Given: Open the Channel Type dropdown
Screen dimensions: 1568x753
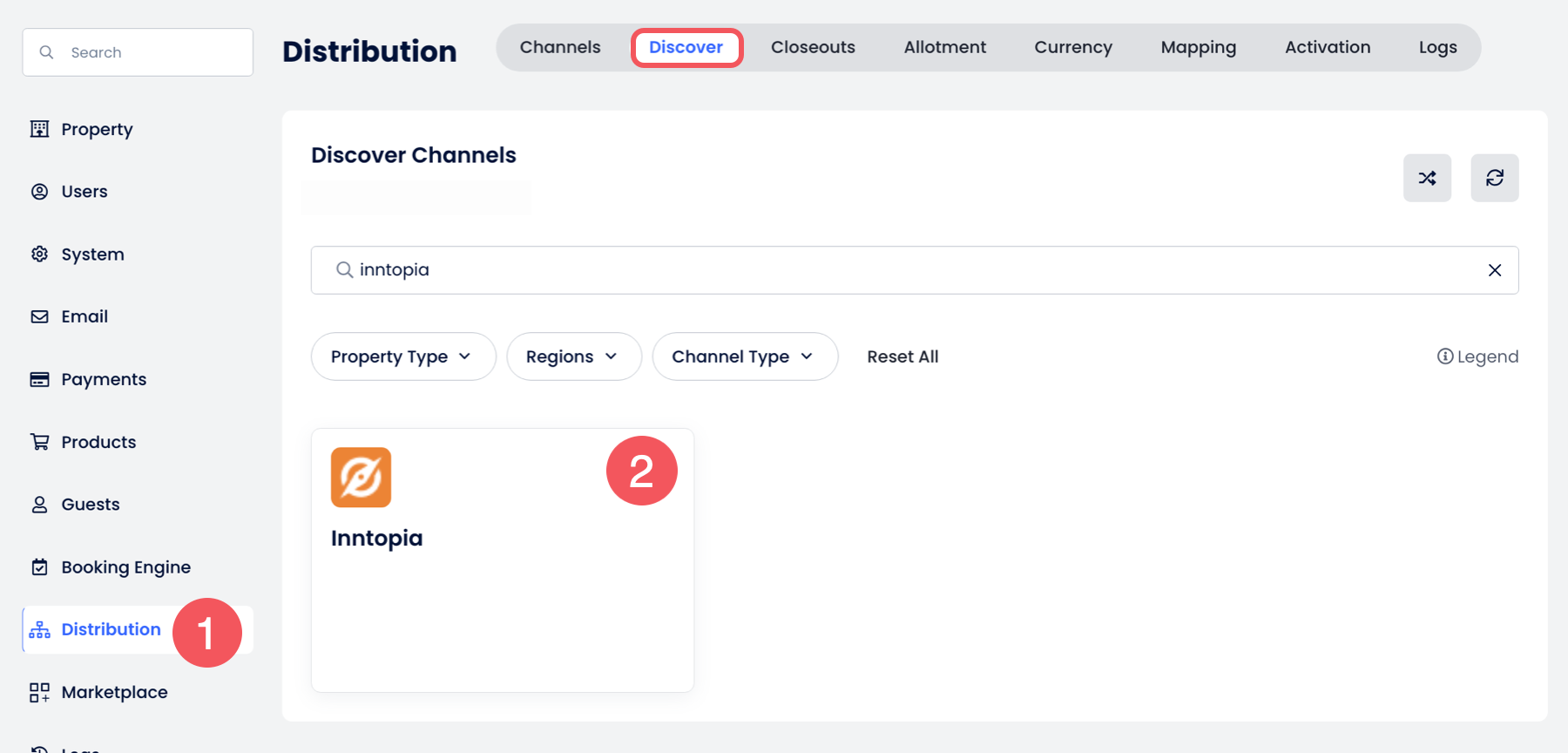Looking at the screenshot, I should click(x=744, y=356).
